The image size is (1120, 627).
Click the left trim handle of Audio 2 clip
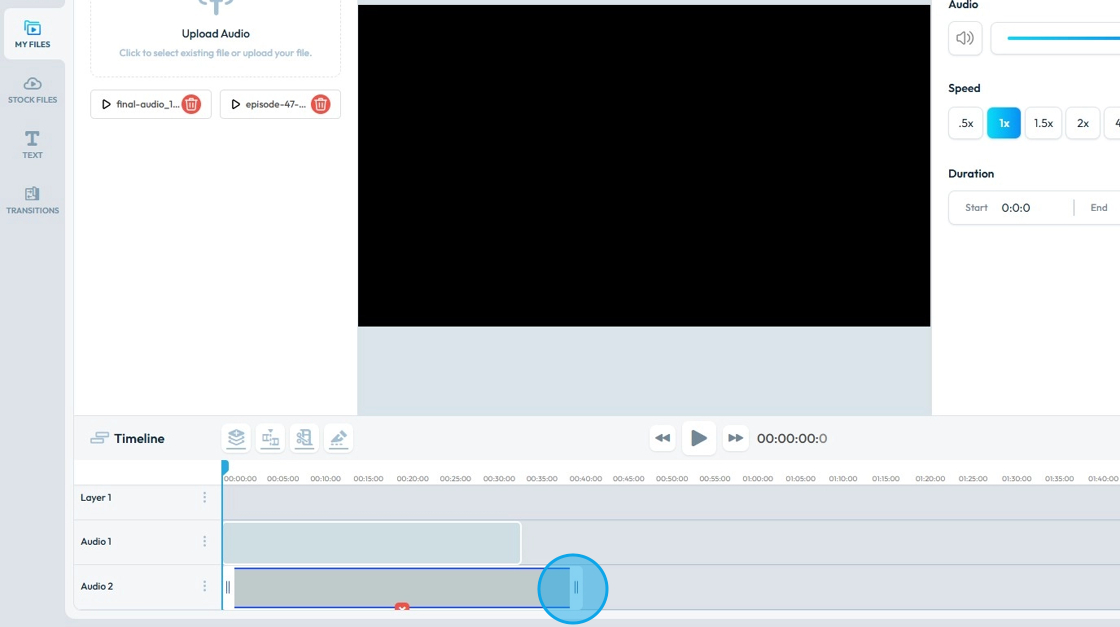228,588
